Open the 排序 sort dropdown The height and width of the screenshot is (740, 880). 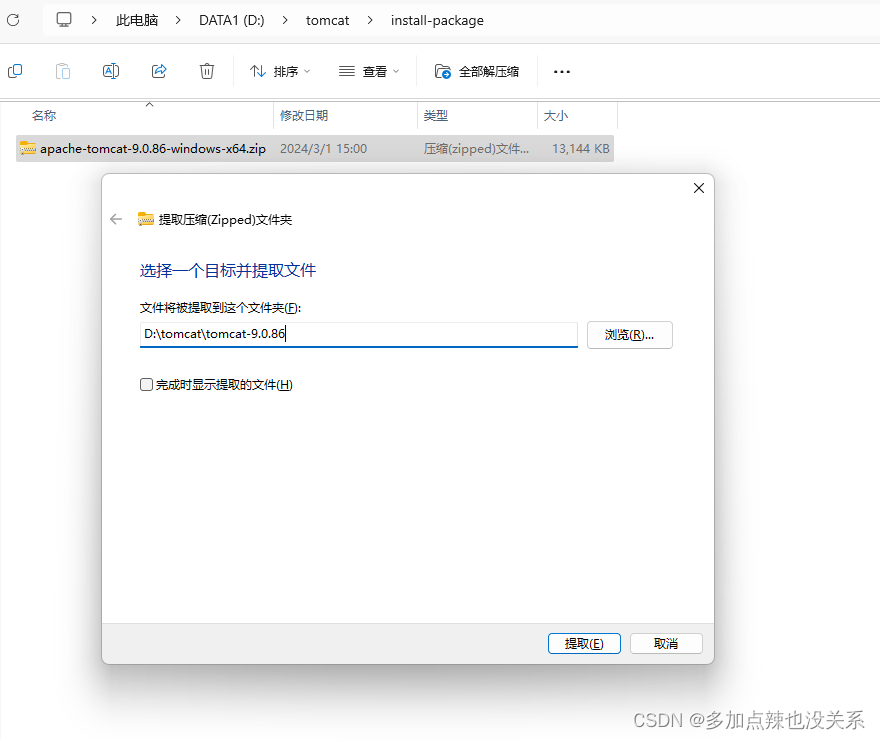(x=279, y=71)
